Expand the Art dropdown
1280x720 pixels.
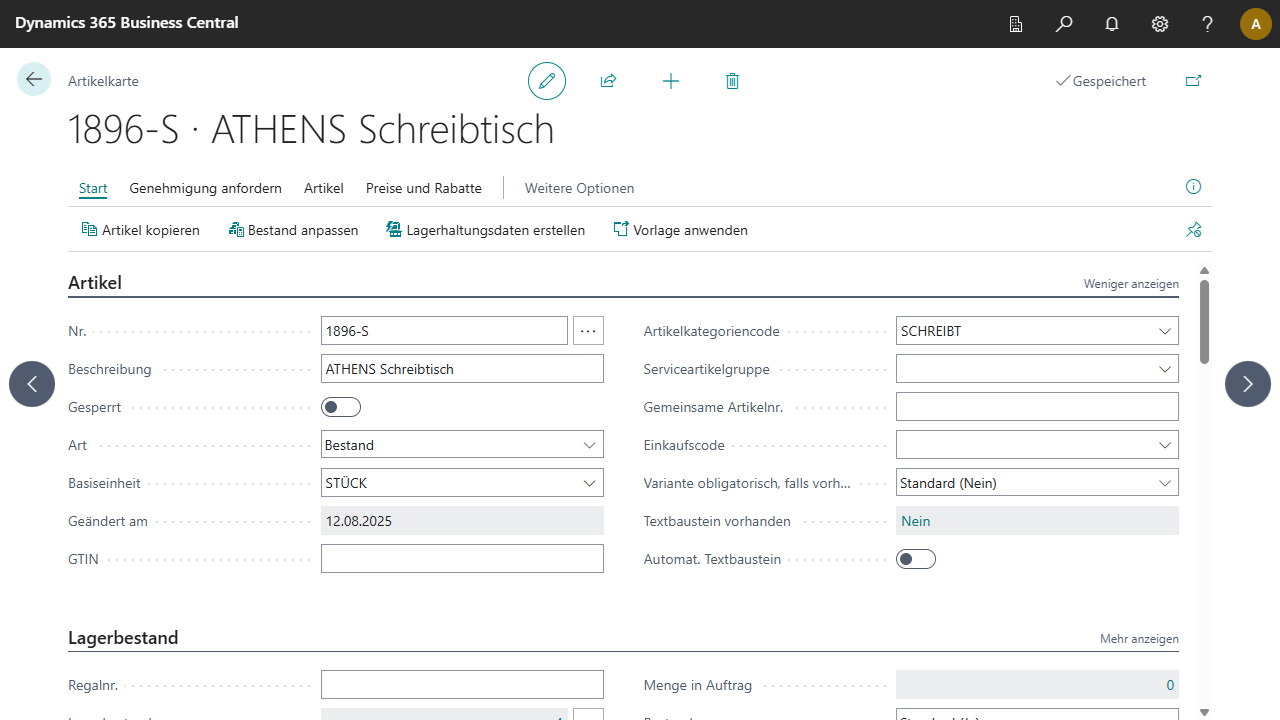click(x=589, y=445)
